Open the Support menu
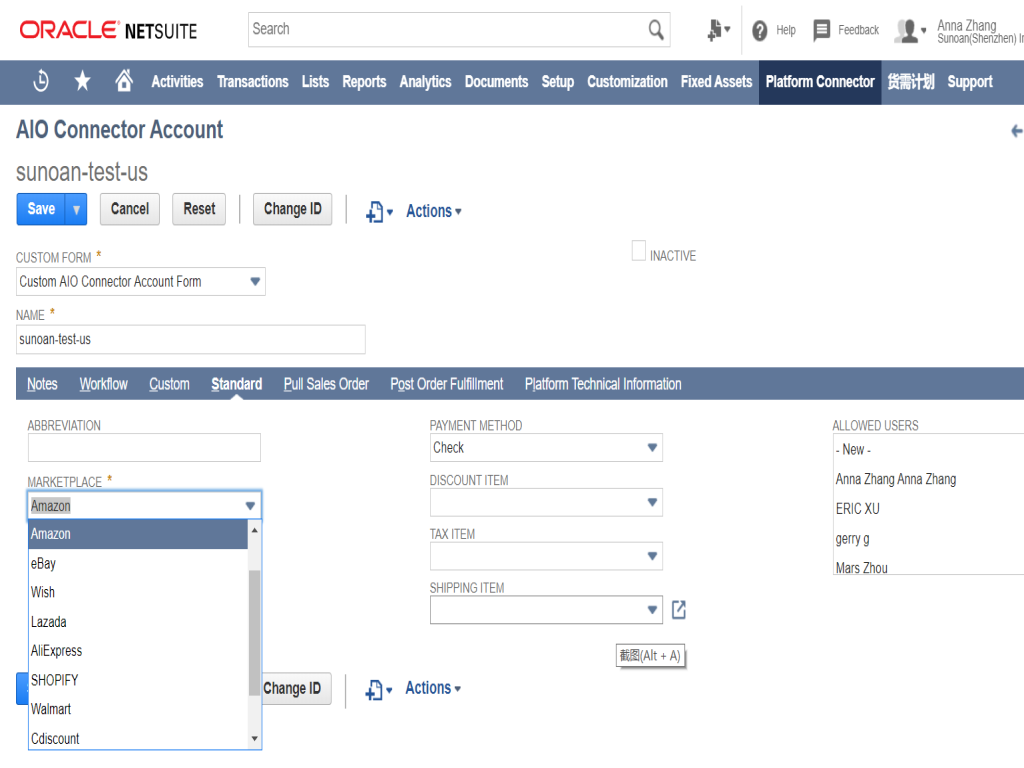 pyautogui.click(x=970, y=82)
